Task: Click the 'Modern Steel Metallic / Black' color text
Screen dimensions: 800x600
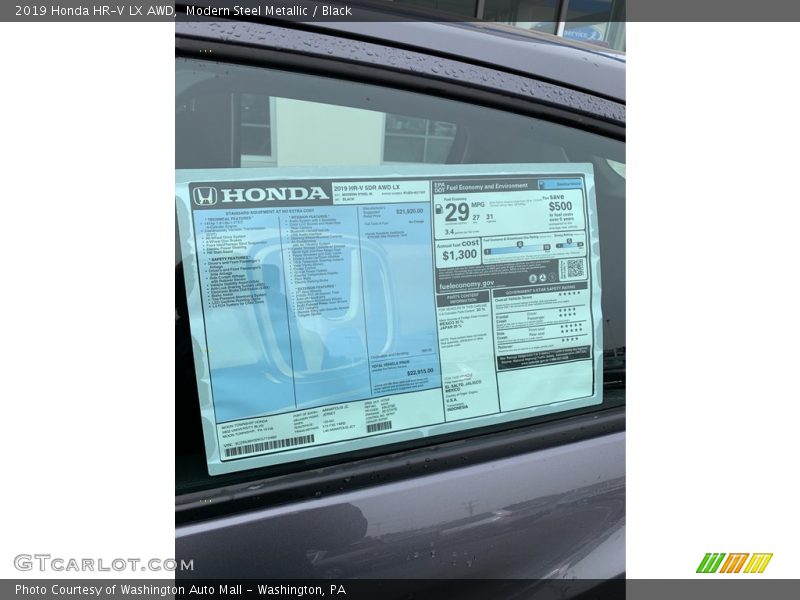Action: (269, 11)
